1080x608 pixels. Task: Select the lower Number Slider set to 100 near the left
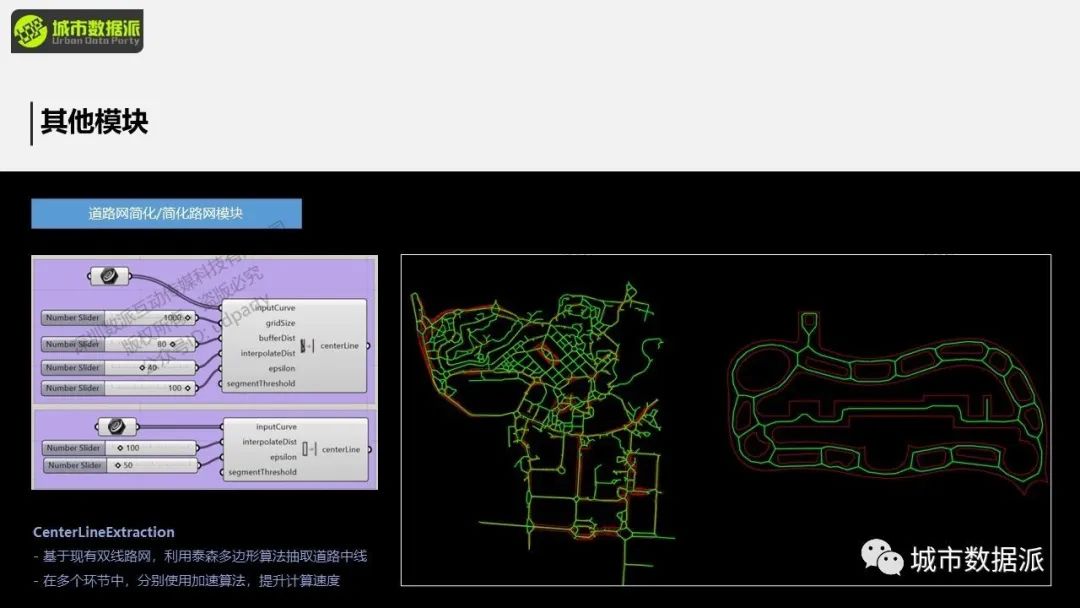point(120,448)
